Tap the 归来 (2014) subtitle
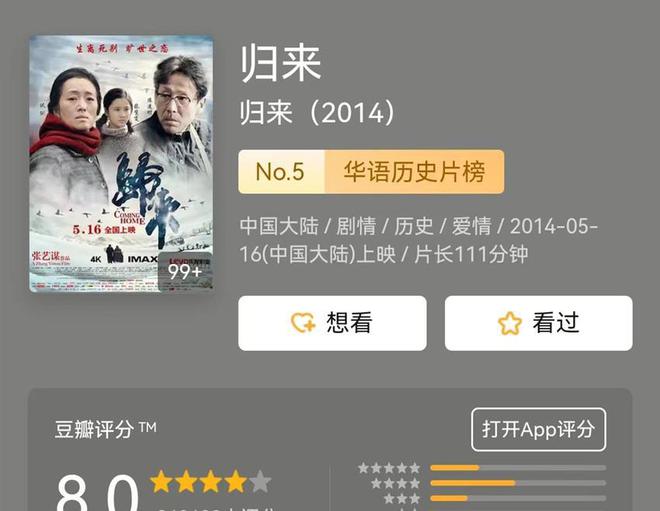The height and width of the screenshot is (511, 660). 317,112
